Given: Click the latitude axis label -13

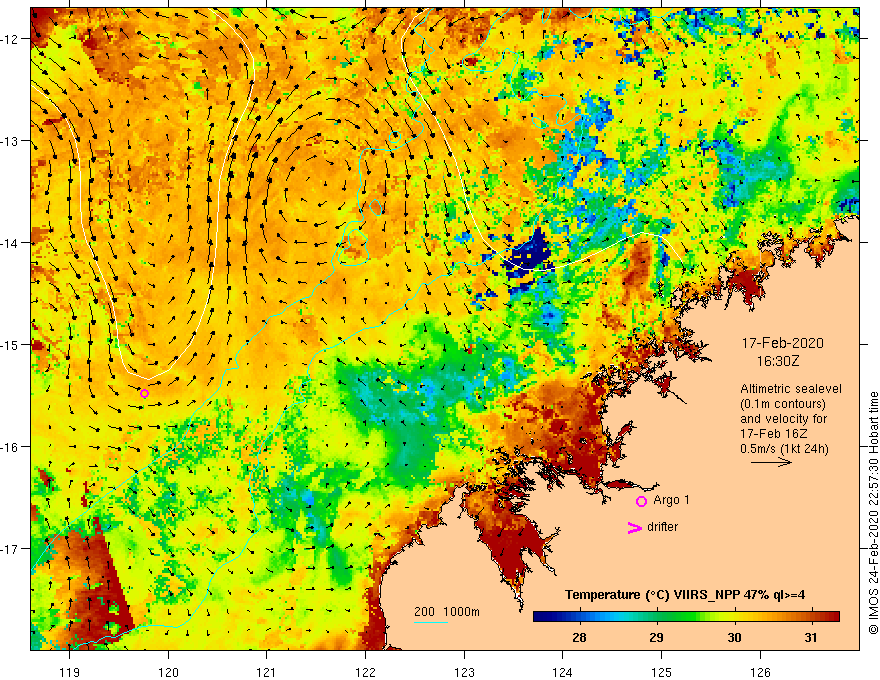Looking at the screenshot, I should point(10,141).
